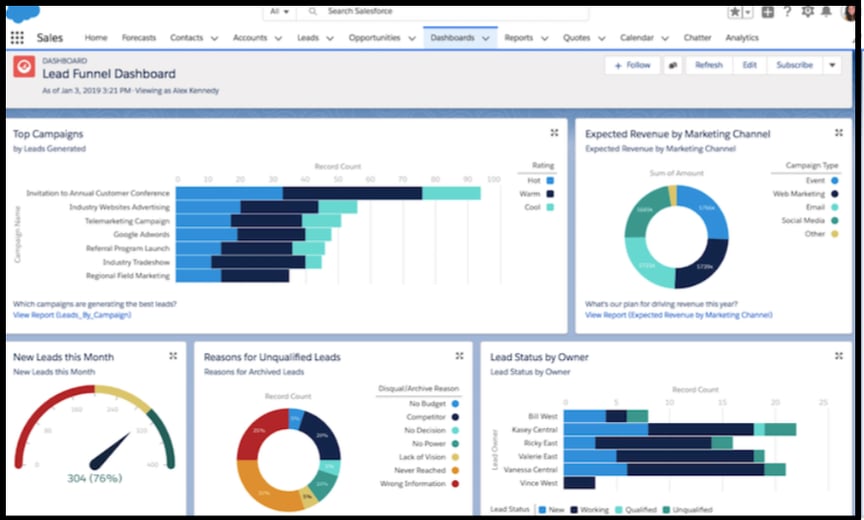Open the Quotes tab dropdown chevron
The width and height of the screenshot is (864, 520).
[602, 38]
